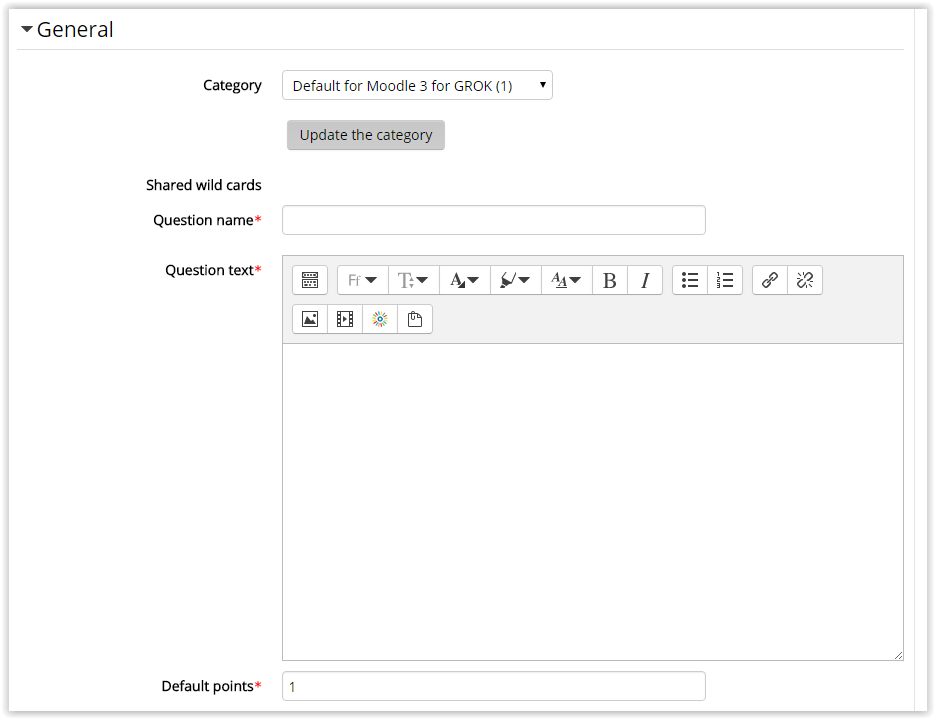
Task: Apply Bold formatting in the editor
Action: 609,280
